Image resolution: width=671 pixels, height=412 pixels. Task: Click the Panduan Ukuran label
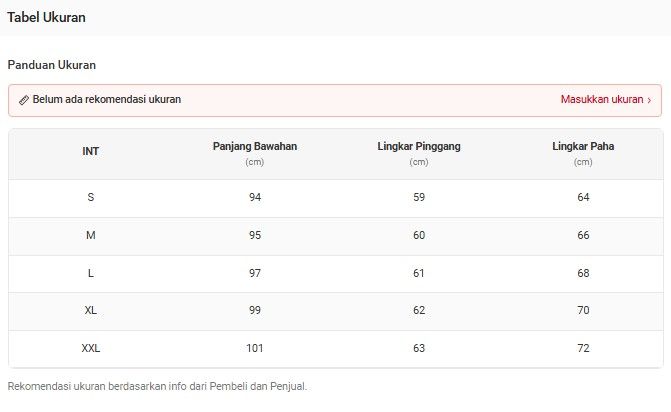tap(52, 65)
